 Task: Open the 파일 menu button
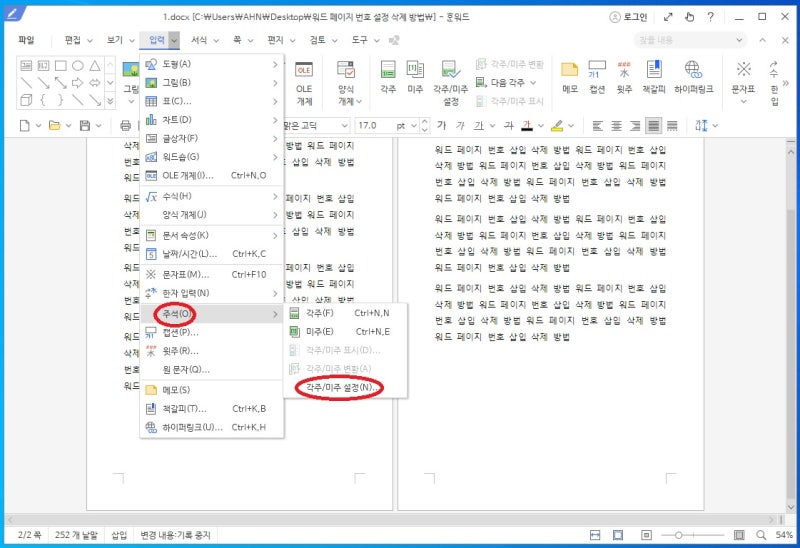pyautogui.click(x=26, y=40)
